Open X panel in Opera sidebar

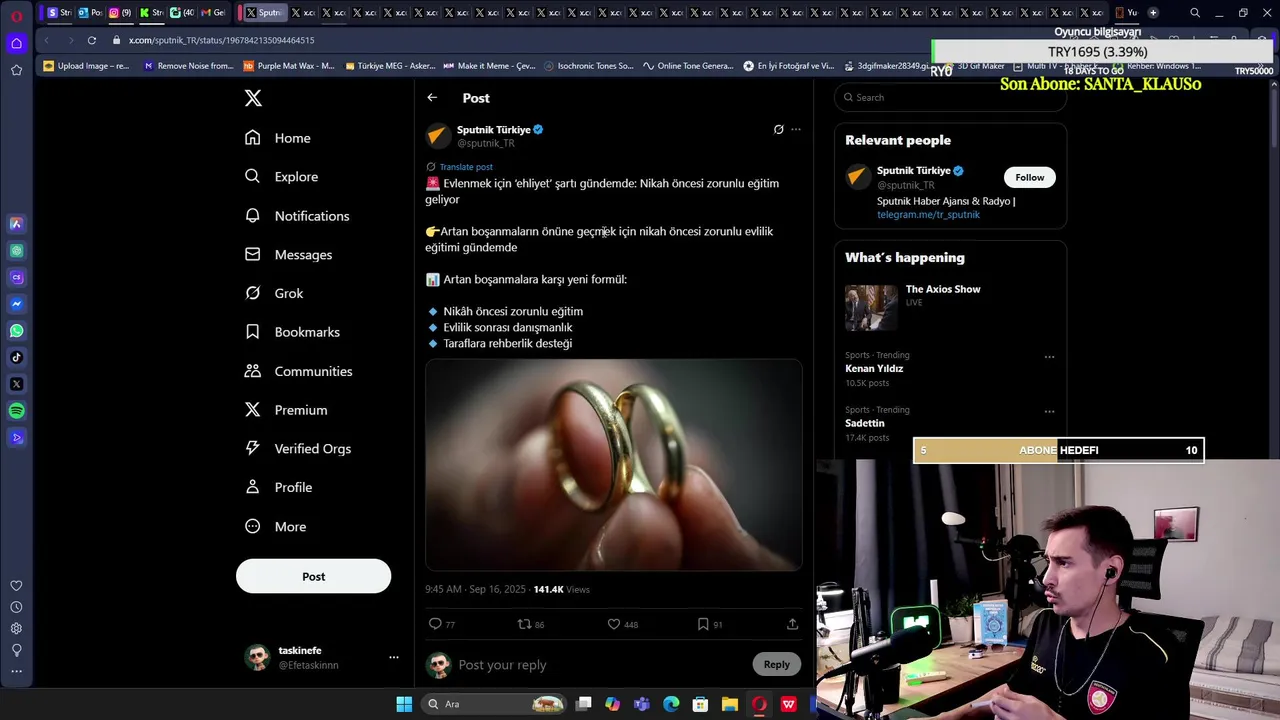[x=16, y=384]
